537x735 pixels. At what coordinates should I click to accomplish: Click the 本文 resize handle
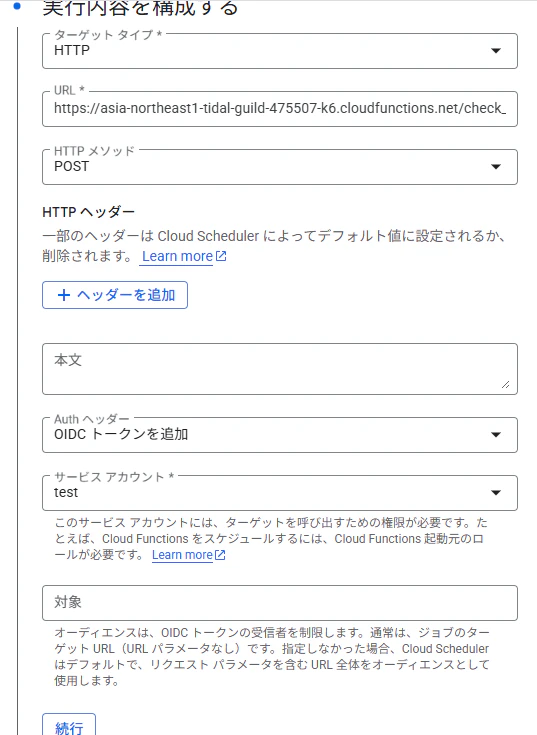point(505,385)
